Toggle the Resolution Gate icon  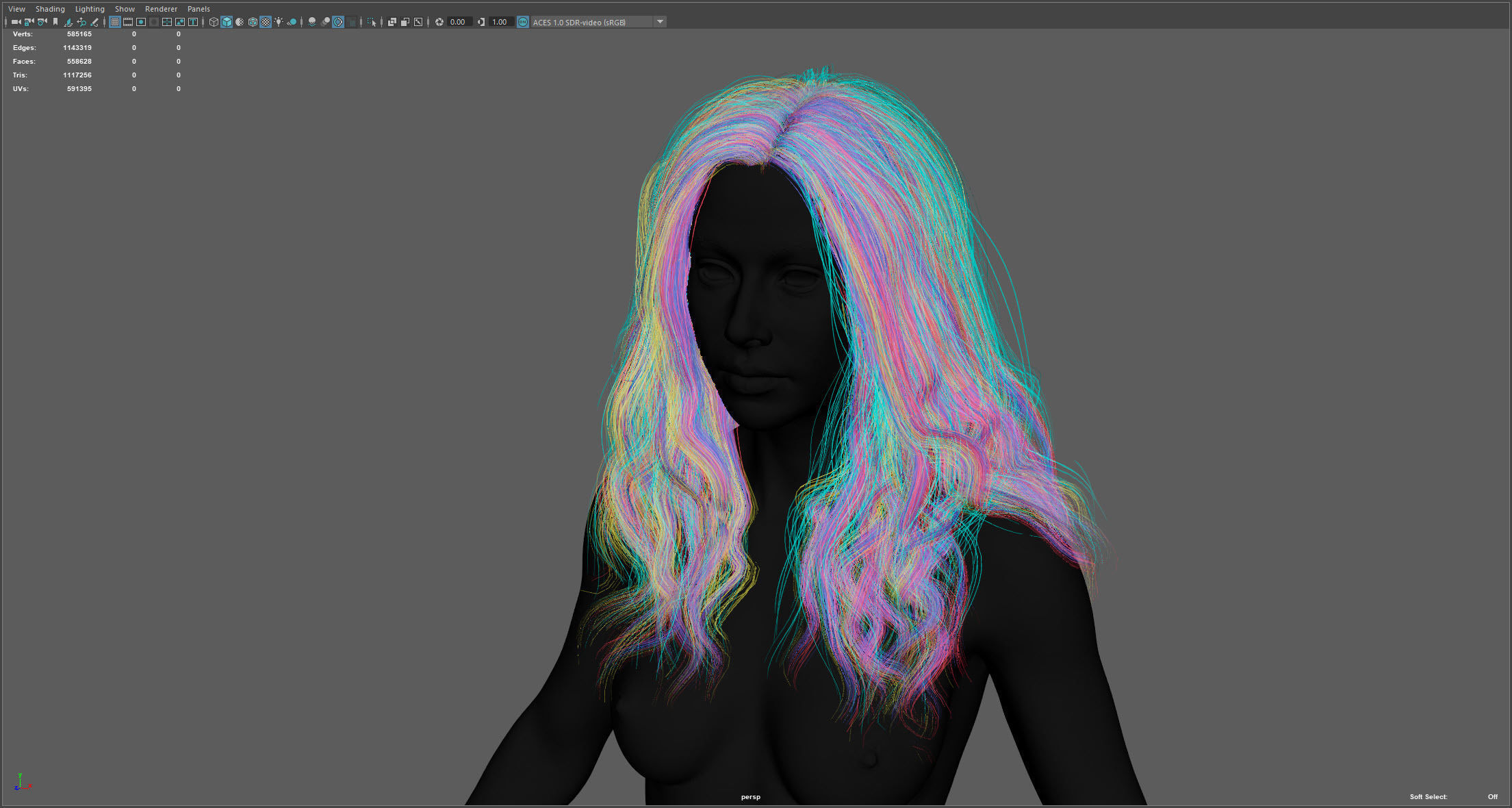(141, 22)
